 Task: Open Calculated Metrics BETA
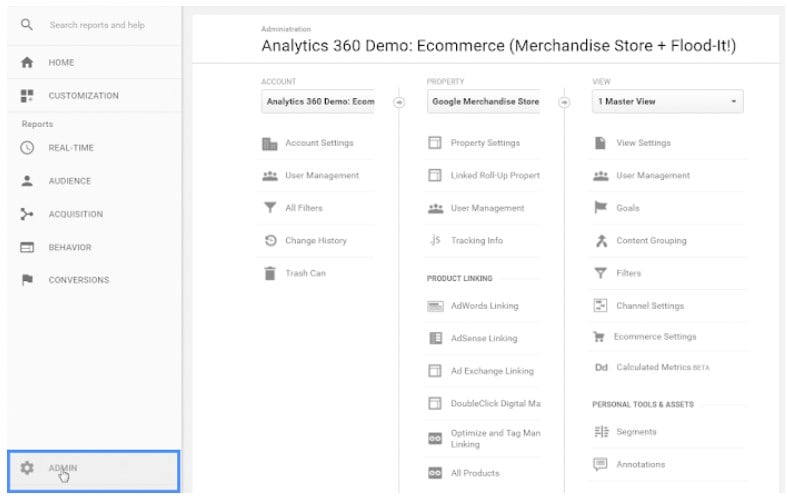click(x=663, y=367)
